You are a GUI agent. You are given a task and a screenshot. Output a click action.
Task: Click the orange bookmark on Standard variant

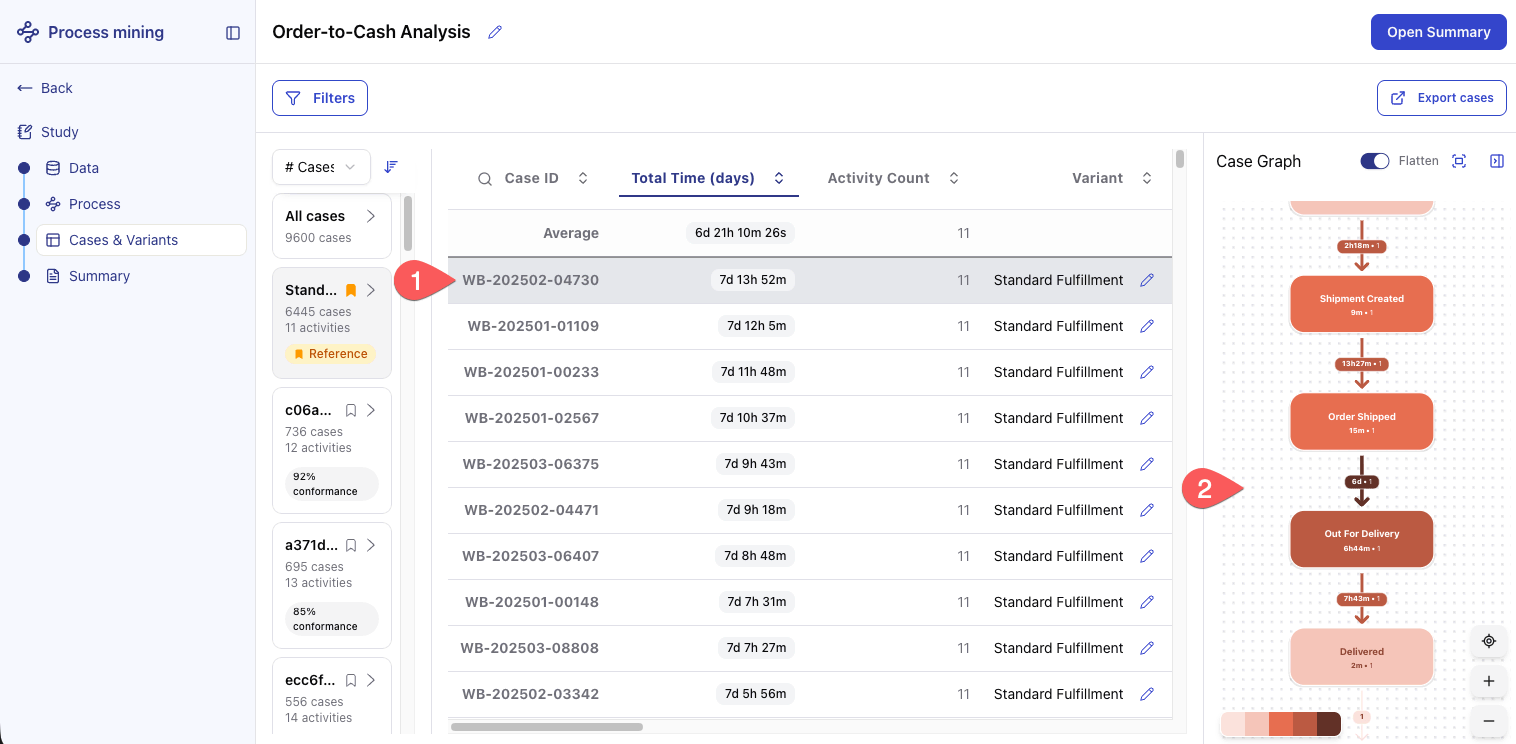[x=351, y=290]
